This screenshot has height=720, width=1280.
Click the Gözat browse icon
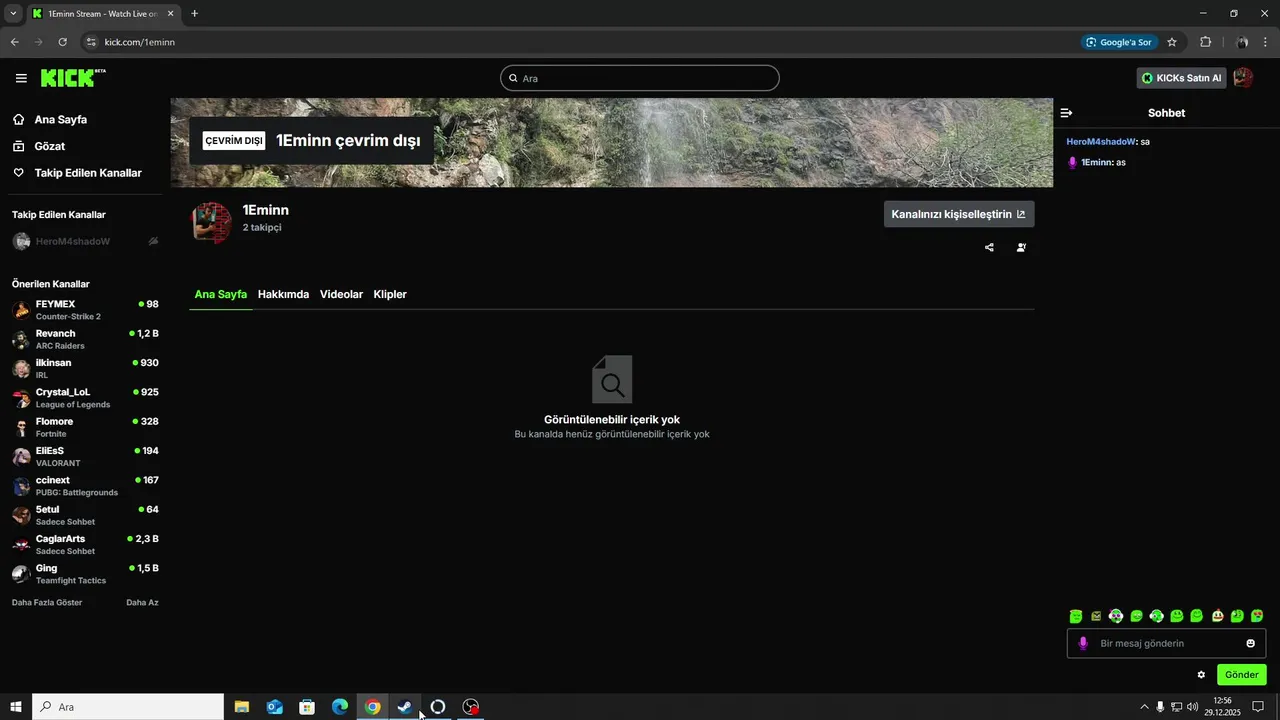(x=19, y=146)
